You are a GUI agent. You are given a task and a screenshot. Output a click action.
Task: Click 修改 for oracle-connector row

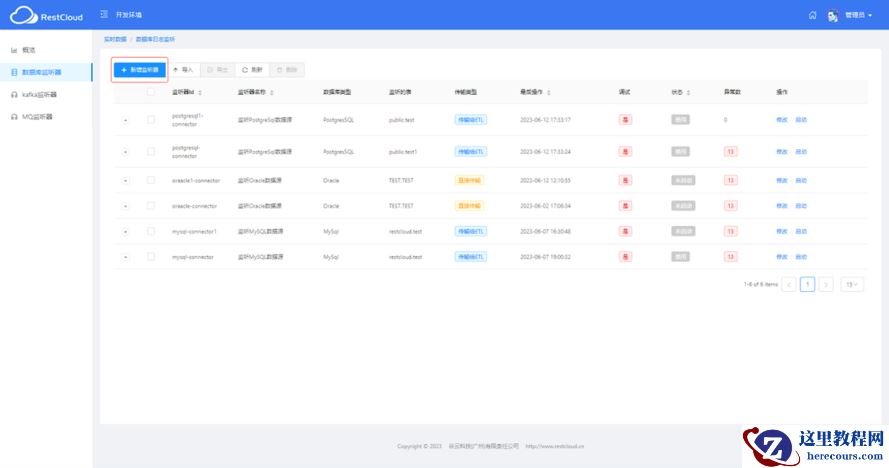point(782,205)
